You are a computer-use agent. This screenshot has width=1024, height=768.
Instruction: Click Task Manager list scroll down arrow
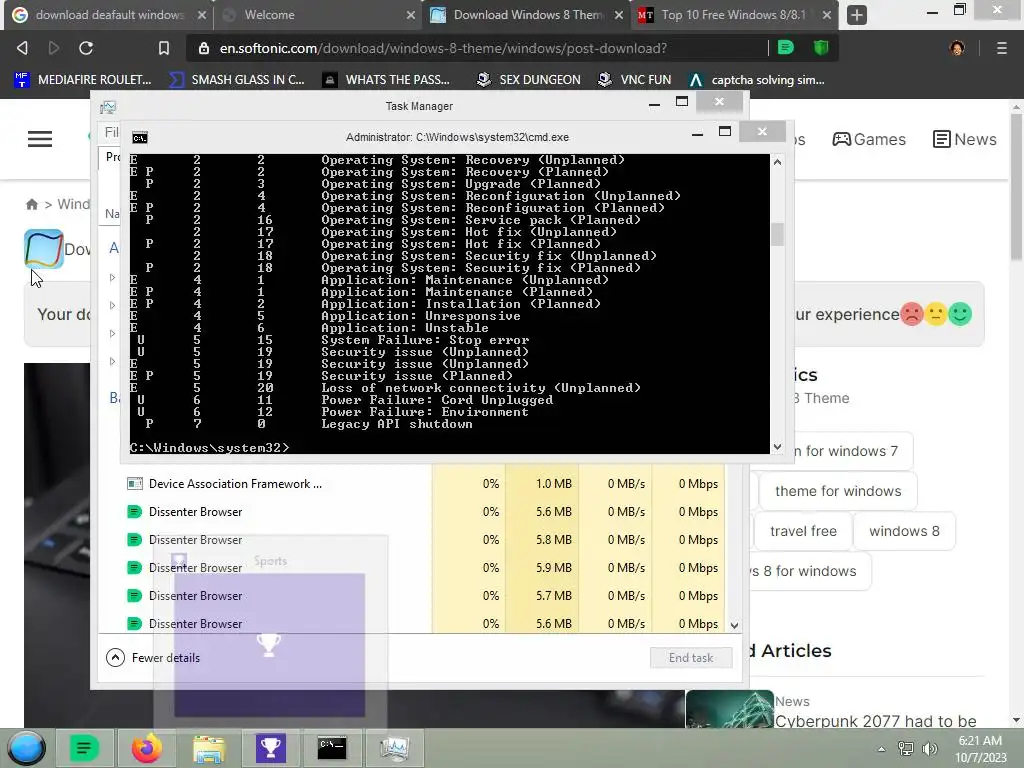pyautogui.click(x=734, y=626)
